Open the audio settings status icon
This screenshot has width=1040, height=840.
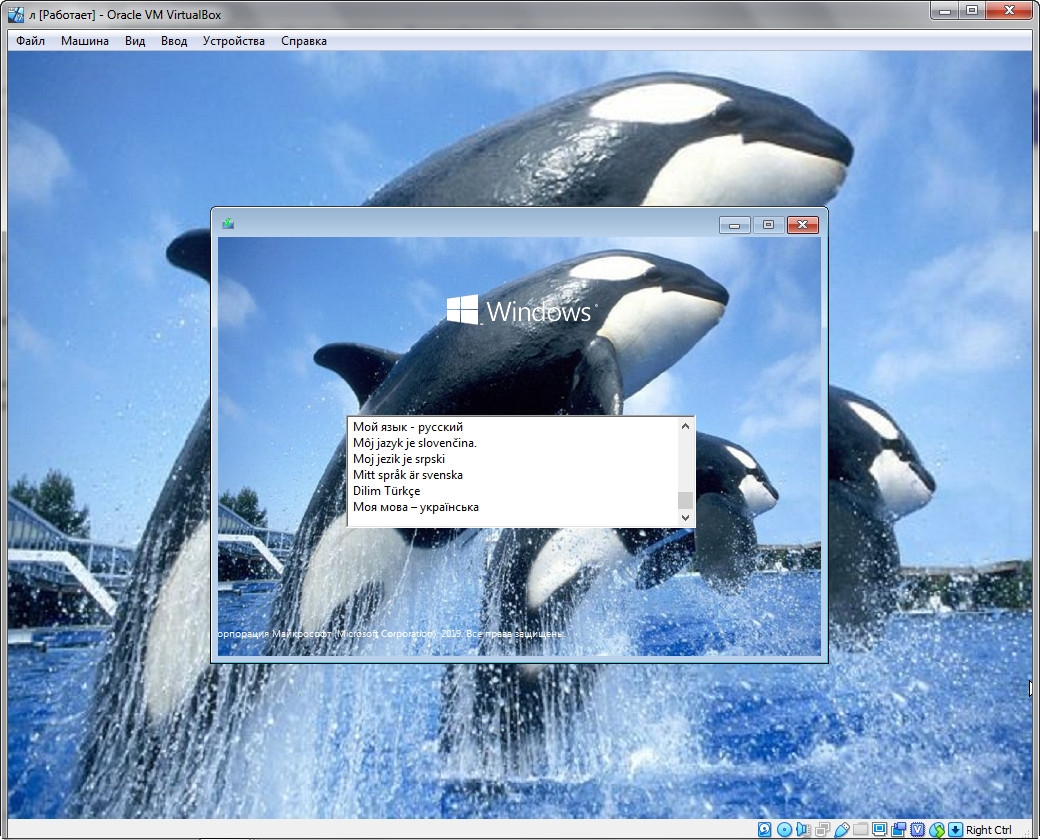[803, 829]
